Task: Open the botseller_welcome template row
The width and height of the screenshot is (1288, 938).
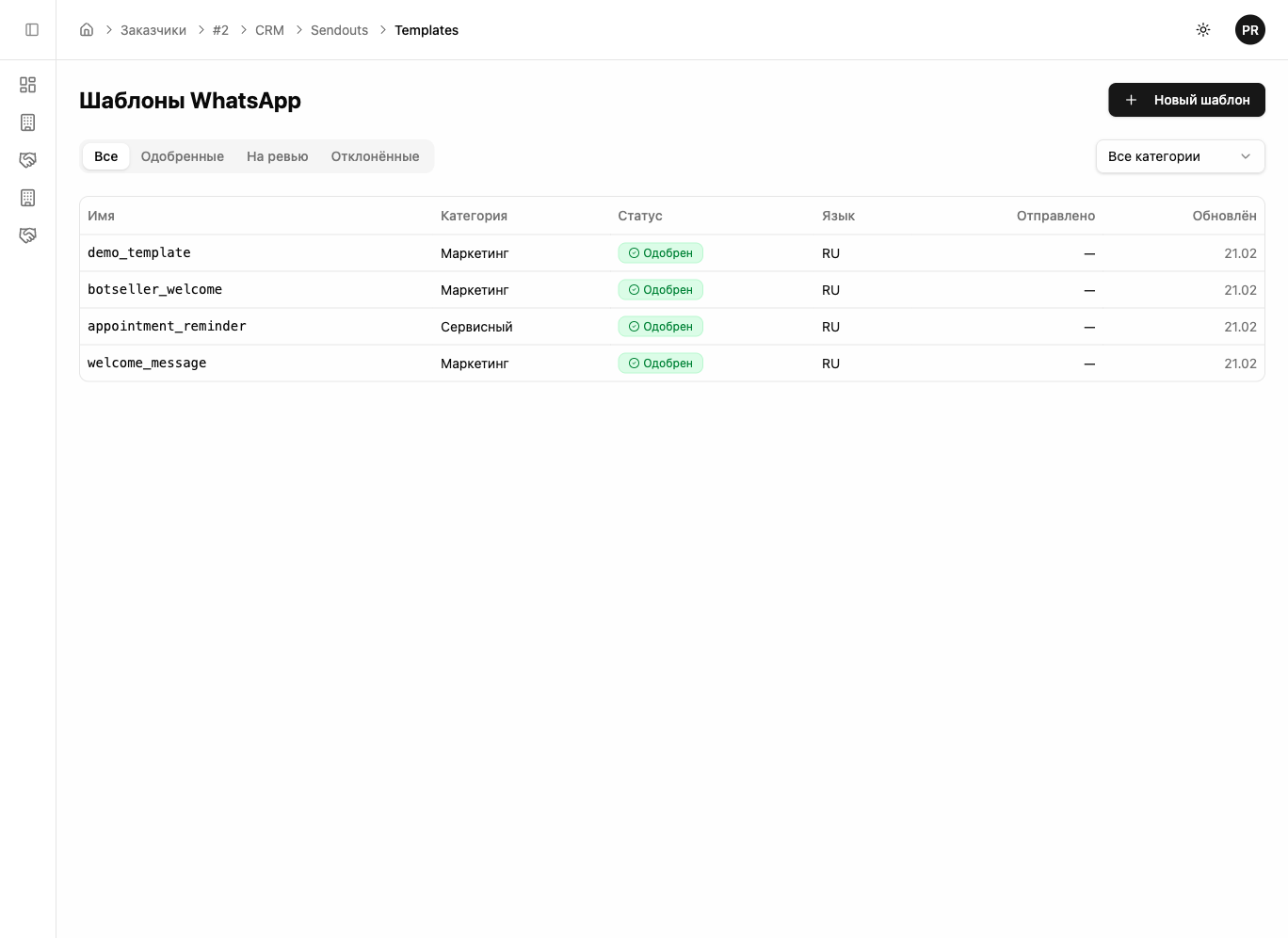Action: click(x=155, y=290)
